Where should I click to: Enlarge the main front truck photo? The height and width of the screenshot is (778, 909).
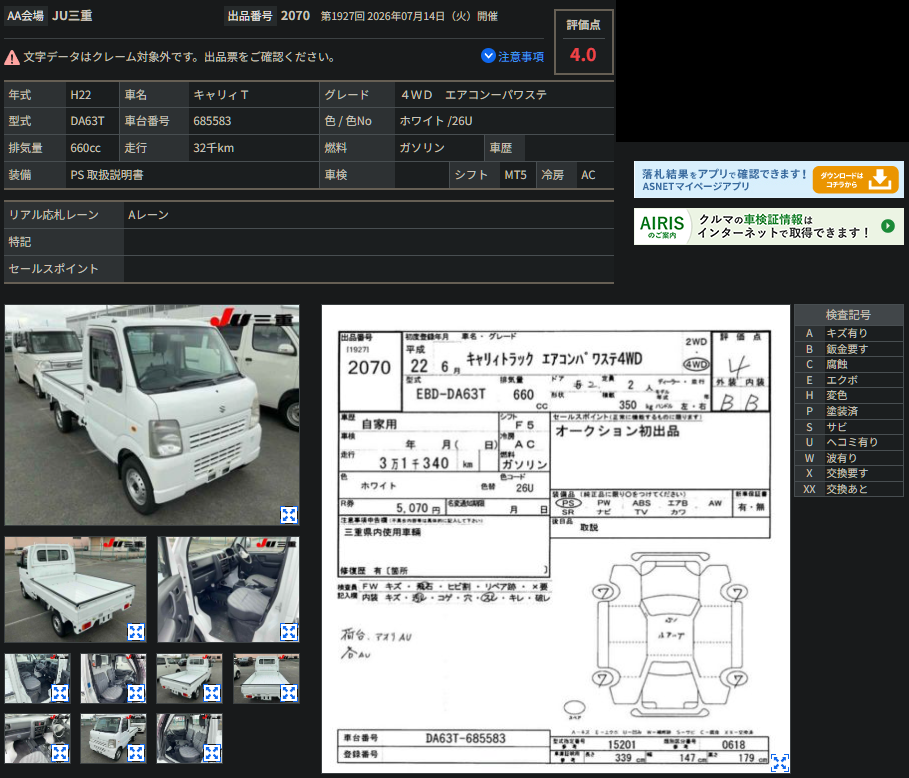click(289, 515)
